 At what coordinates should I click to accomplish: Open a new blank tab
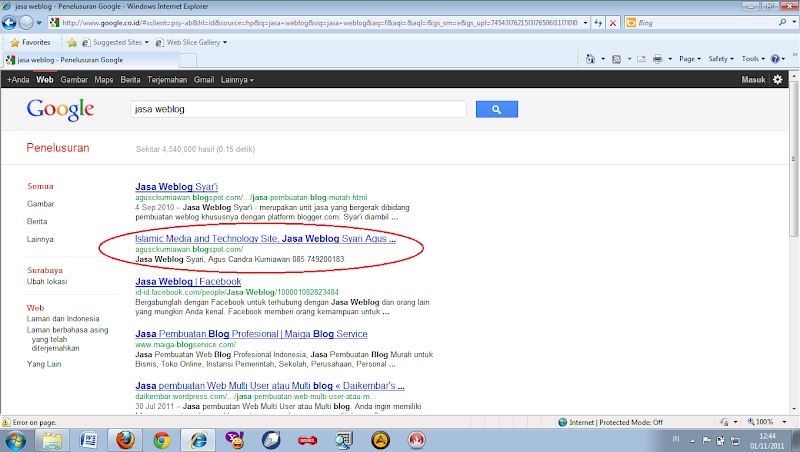click(x=188, y=60)
